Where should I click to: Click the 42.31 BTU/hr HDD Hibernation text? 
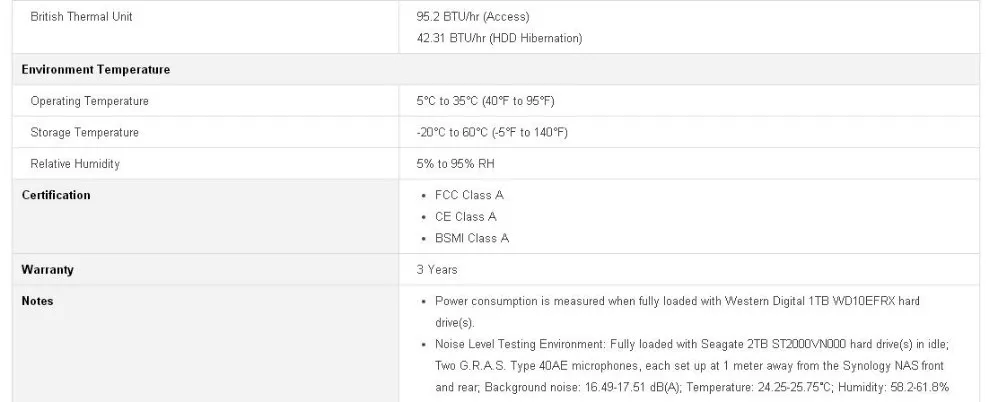(499, 38)
